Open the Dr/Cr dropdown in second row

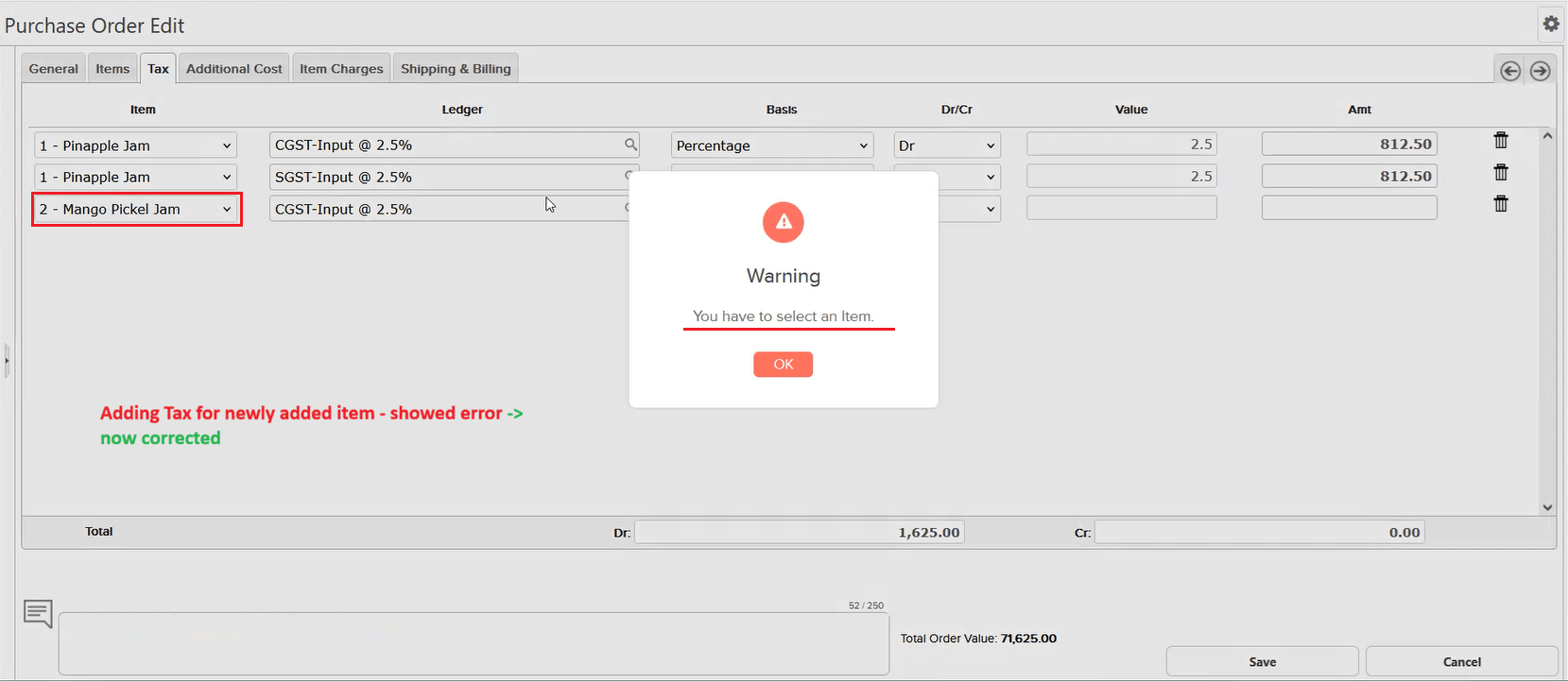pos(969,177)
